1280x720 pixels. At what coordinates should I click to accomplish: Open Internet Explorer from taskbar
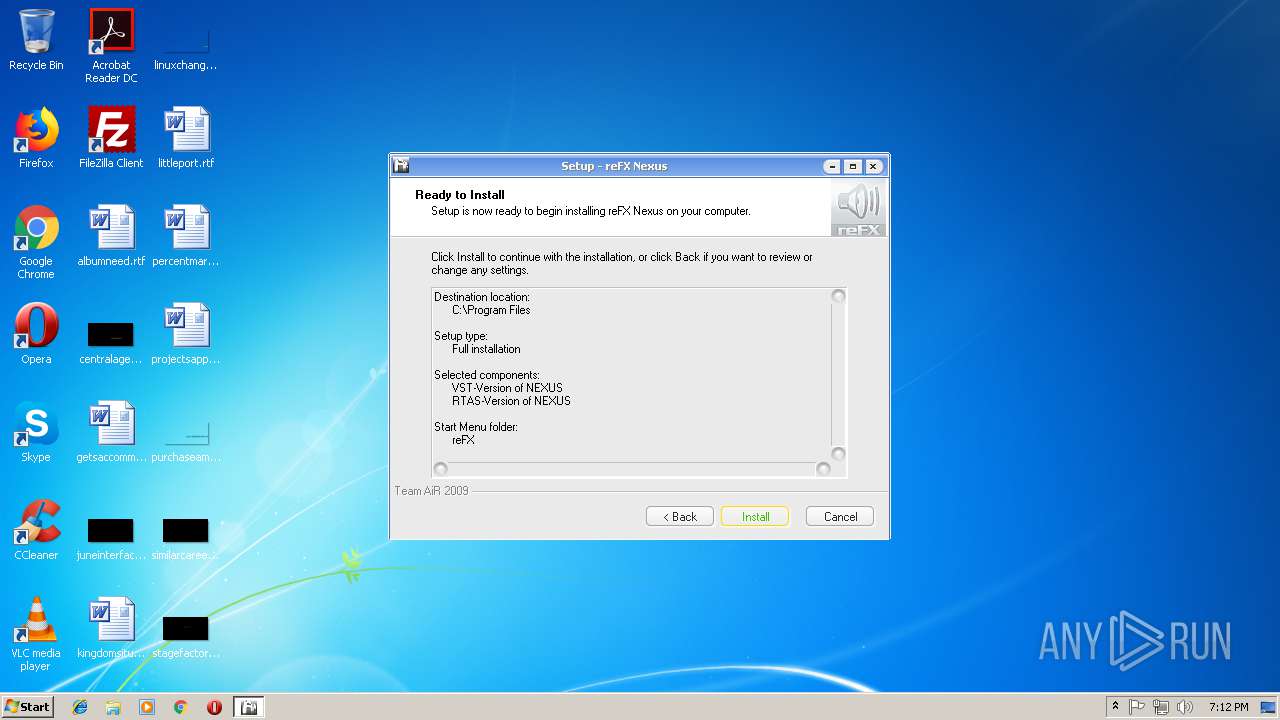click(80, 707)
